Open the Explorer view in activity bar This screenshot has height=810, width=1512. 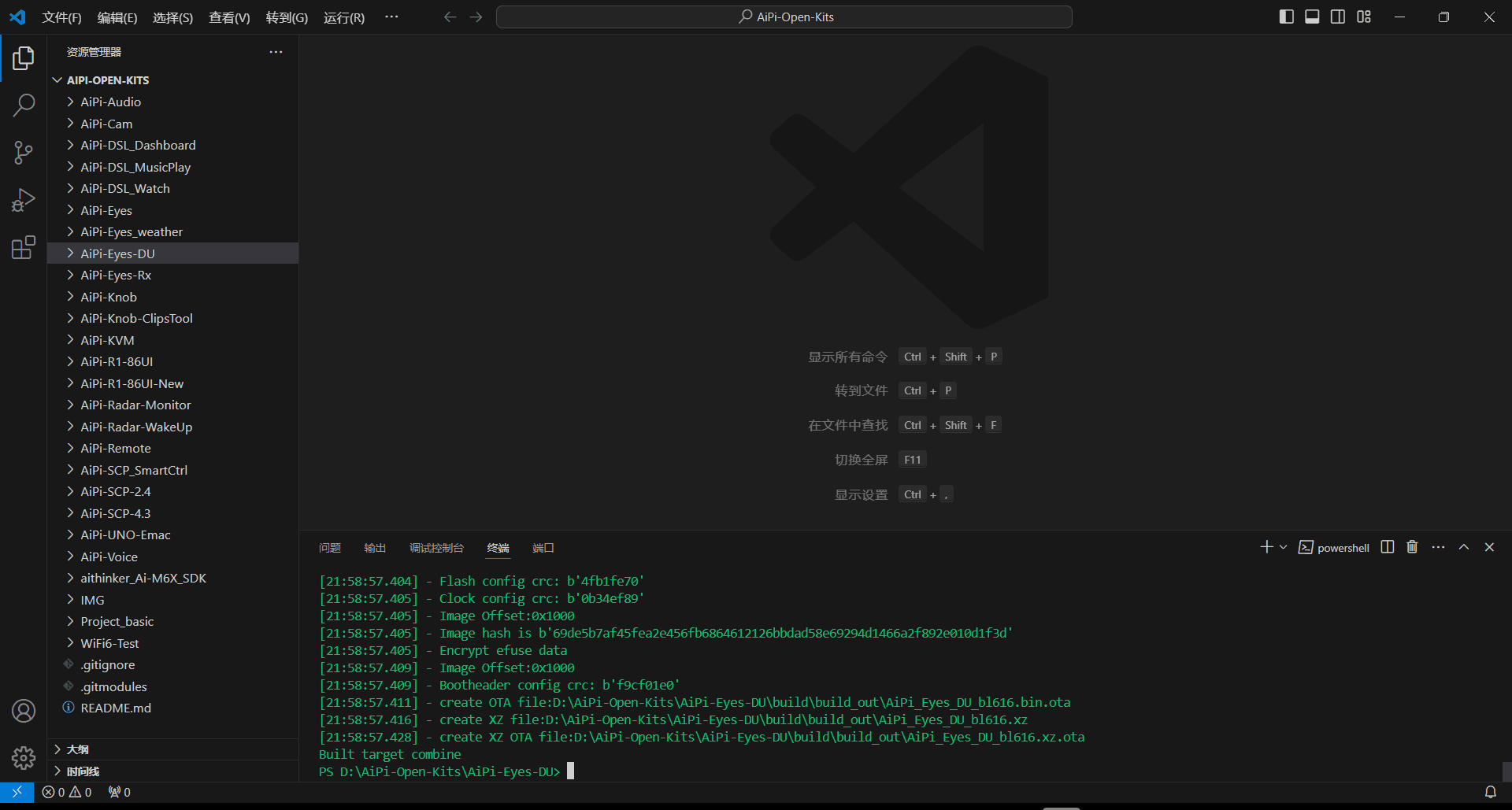[x=24, y=58]
